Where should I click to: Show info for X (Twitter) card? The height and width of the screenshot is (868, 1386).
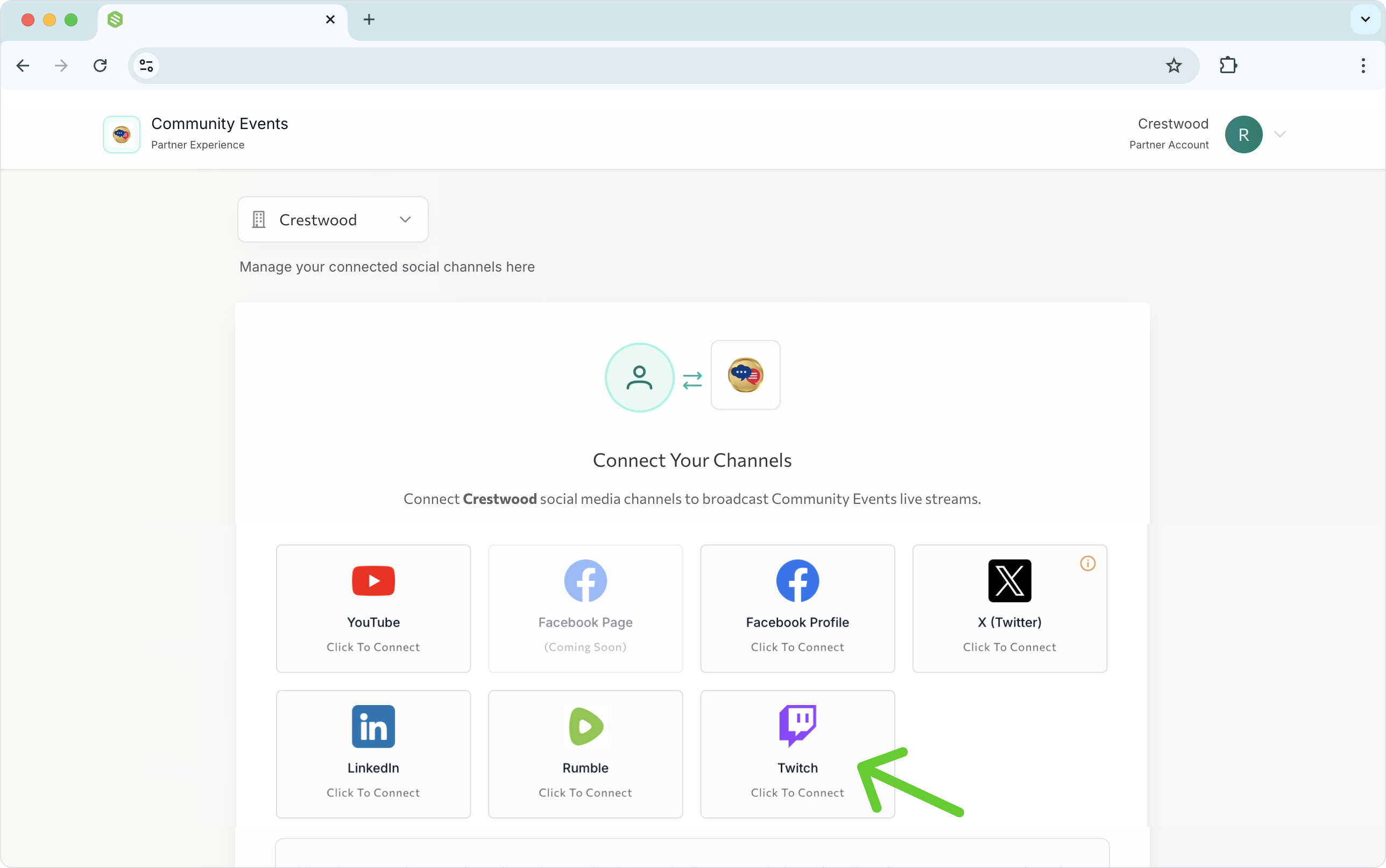click(1087, 563)
